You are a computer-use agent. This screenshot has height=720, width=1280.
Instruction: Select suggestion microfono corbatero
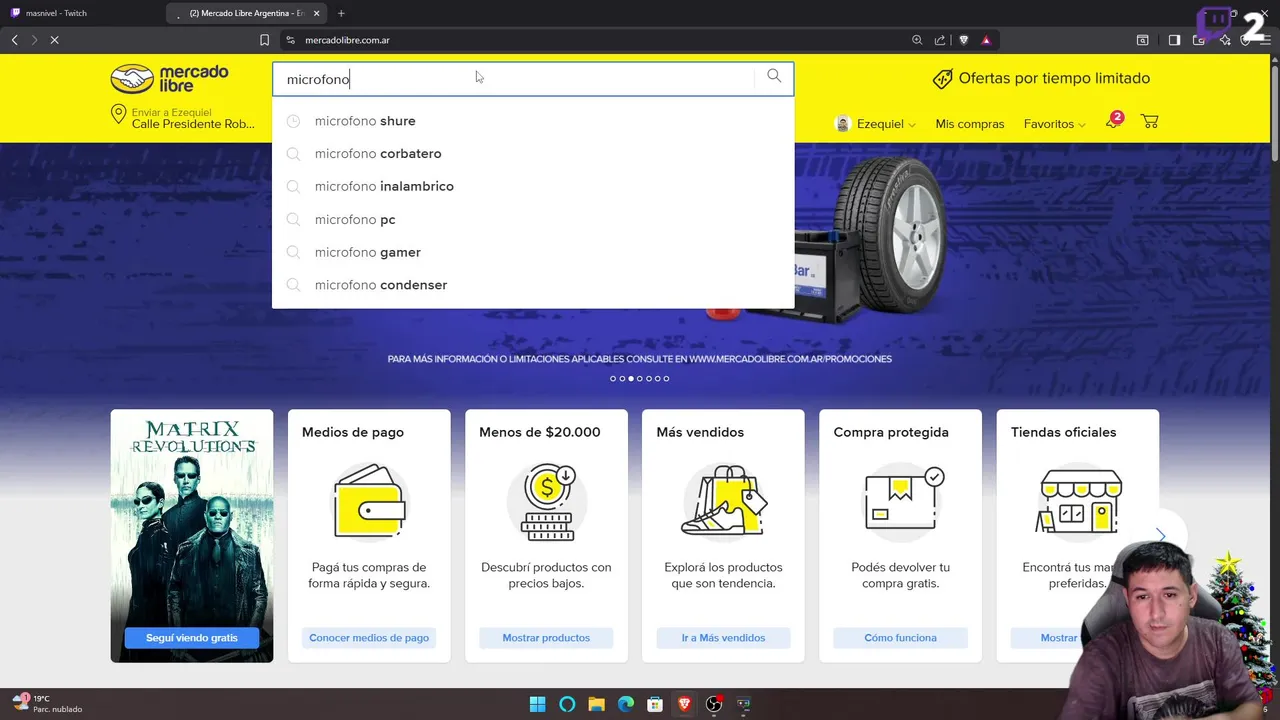(533, 154)
